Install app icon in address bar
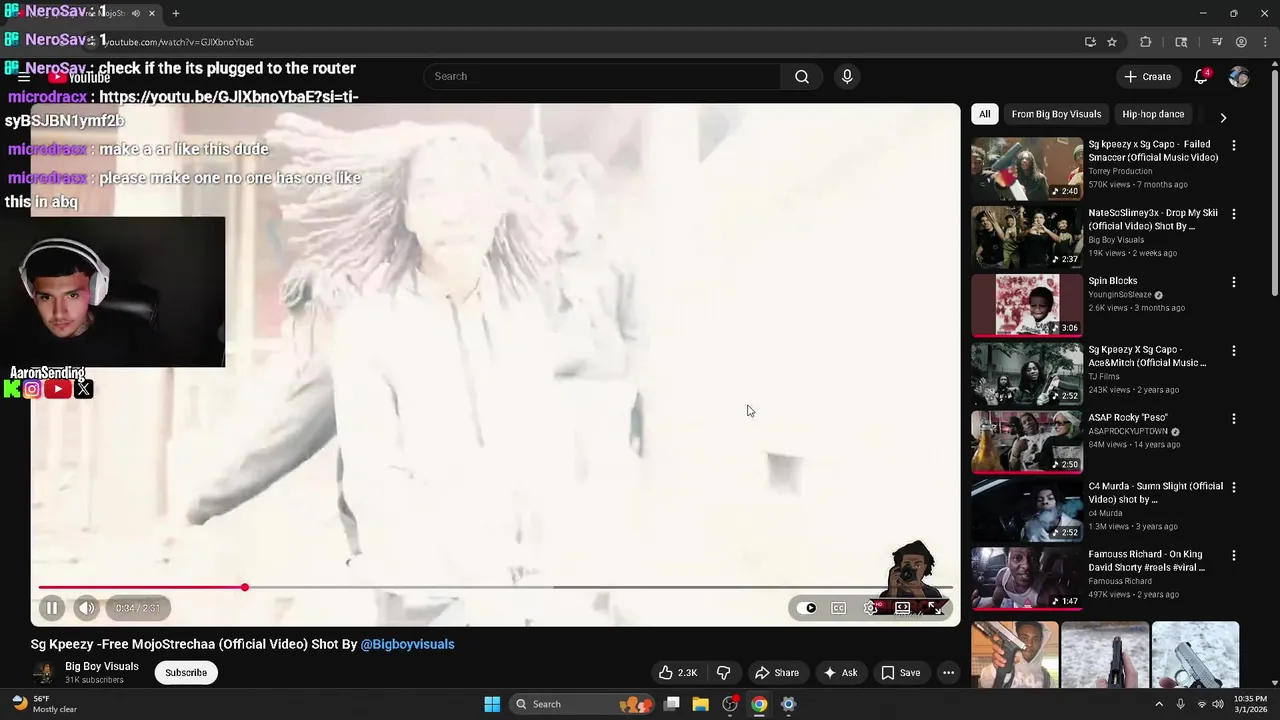This screenshot has width=1280, height=720. pos(1090,42)
